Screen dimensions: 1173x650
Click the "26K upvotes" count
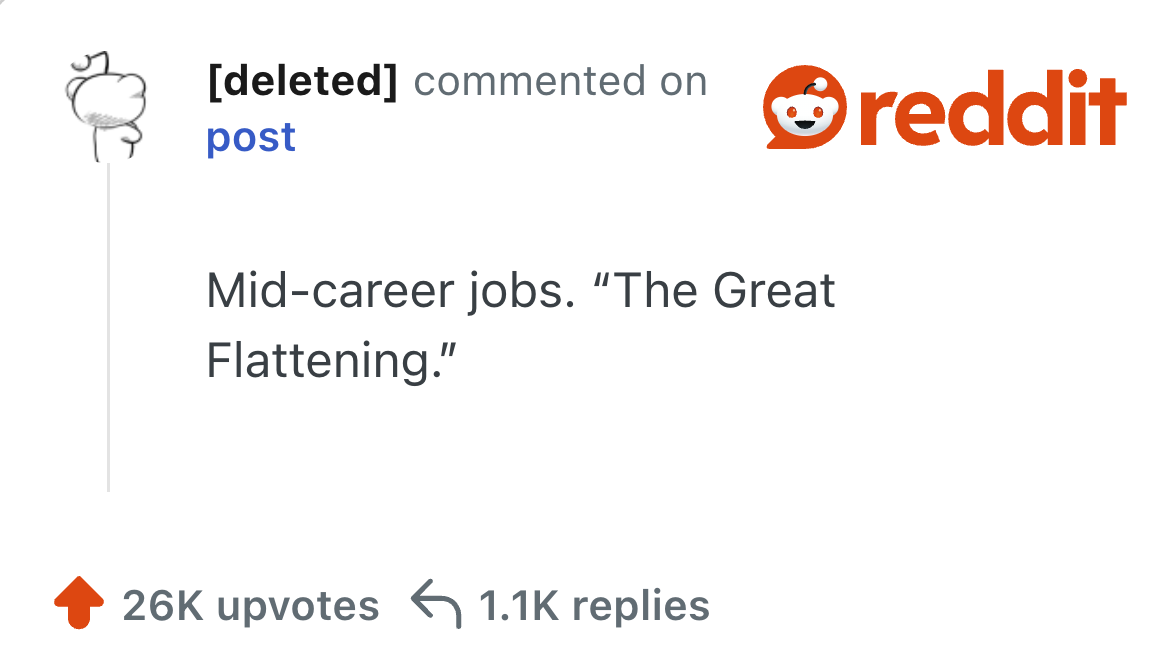(250, 606)
